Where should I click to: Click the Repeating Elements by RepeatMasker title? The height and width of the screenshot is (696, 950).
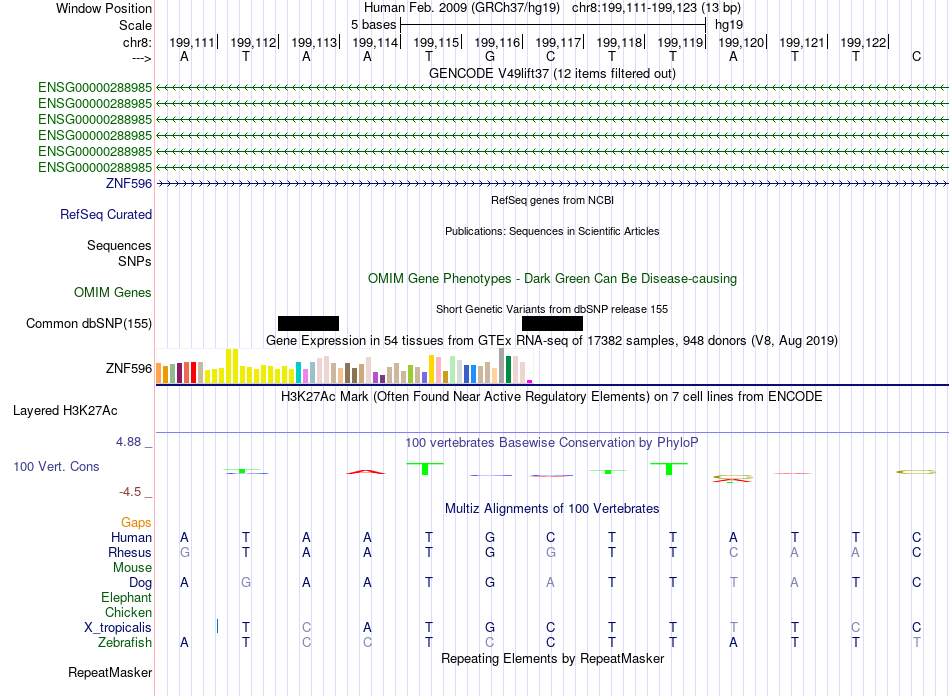(552, 658)
